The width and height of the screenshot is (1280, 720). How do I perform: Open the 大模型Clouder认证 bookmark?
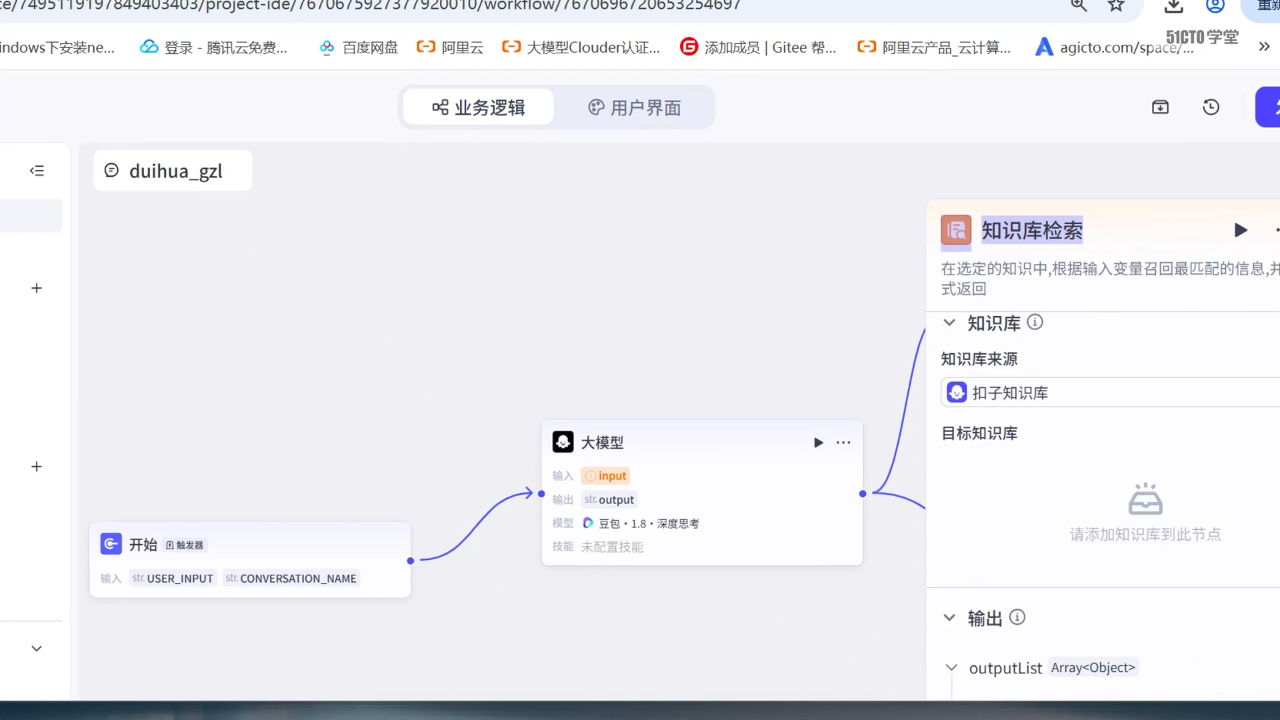coord(581,47)
